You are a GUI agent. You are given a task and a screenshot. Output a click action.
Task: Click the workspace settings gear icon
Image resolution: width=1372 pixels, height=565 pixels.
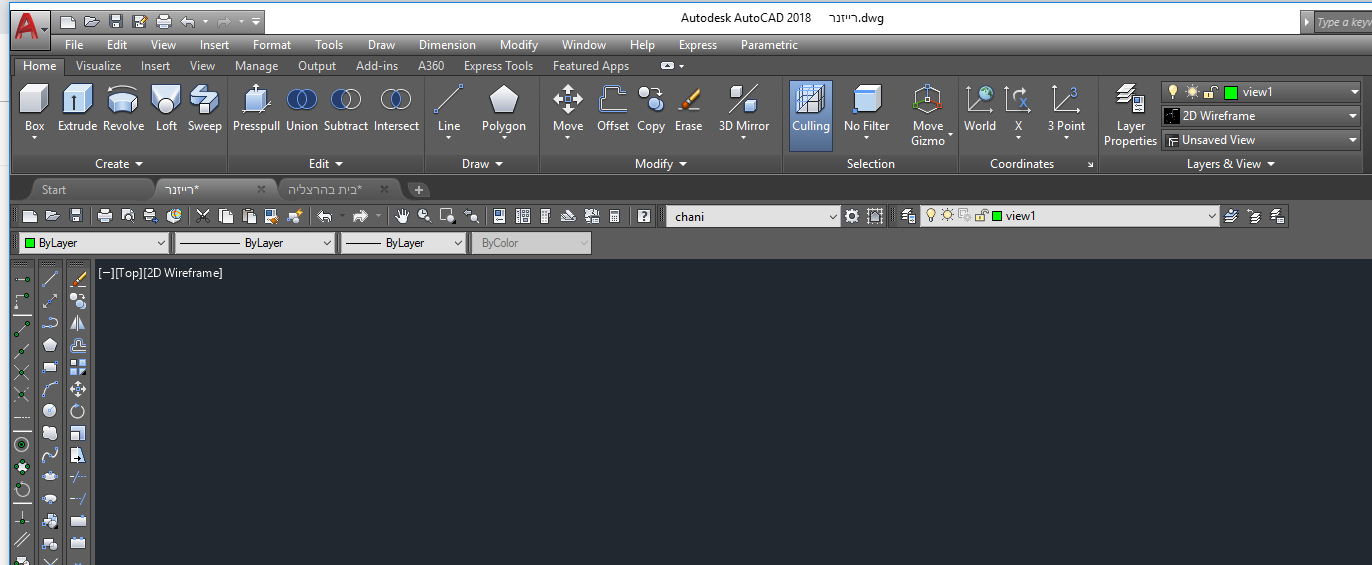coord(852,215)
